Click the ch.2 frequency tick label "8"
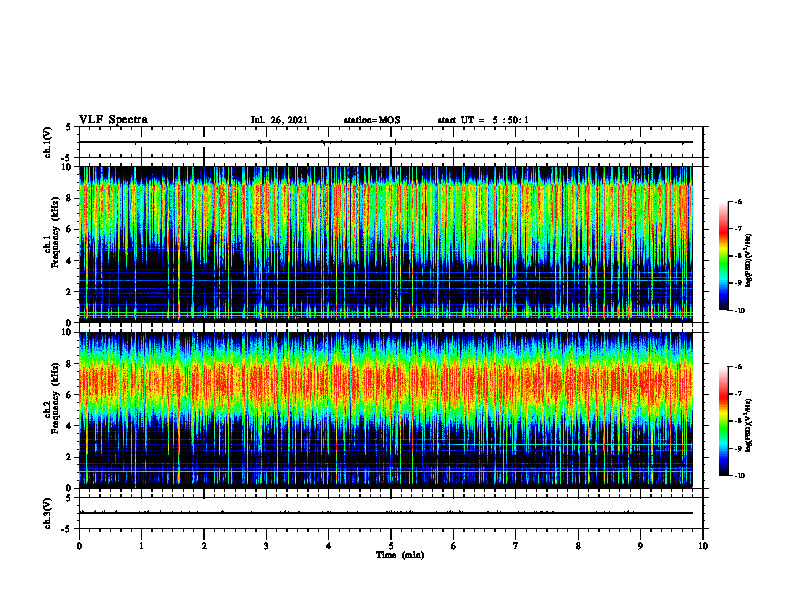Image resolution: width=792 pixels, height=612 pixels. [70, 364]
